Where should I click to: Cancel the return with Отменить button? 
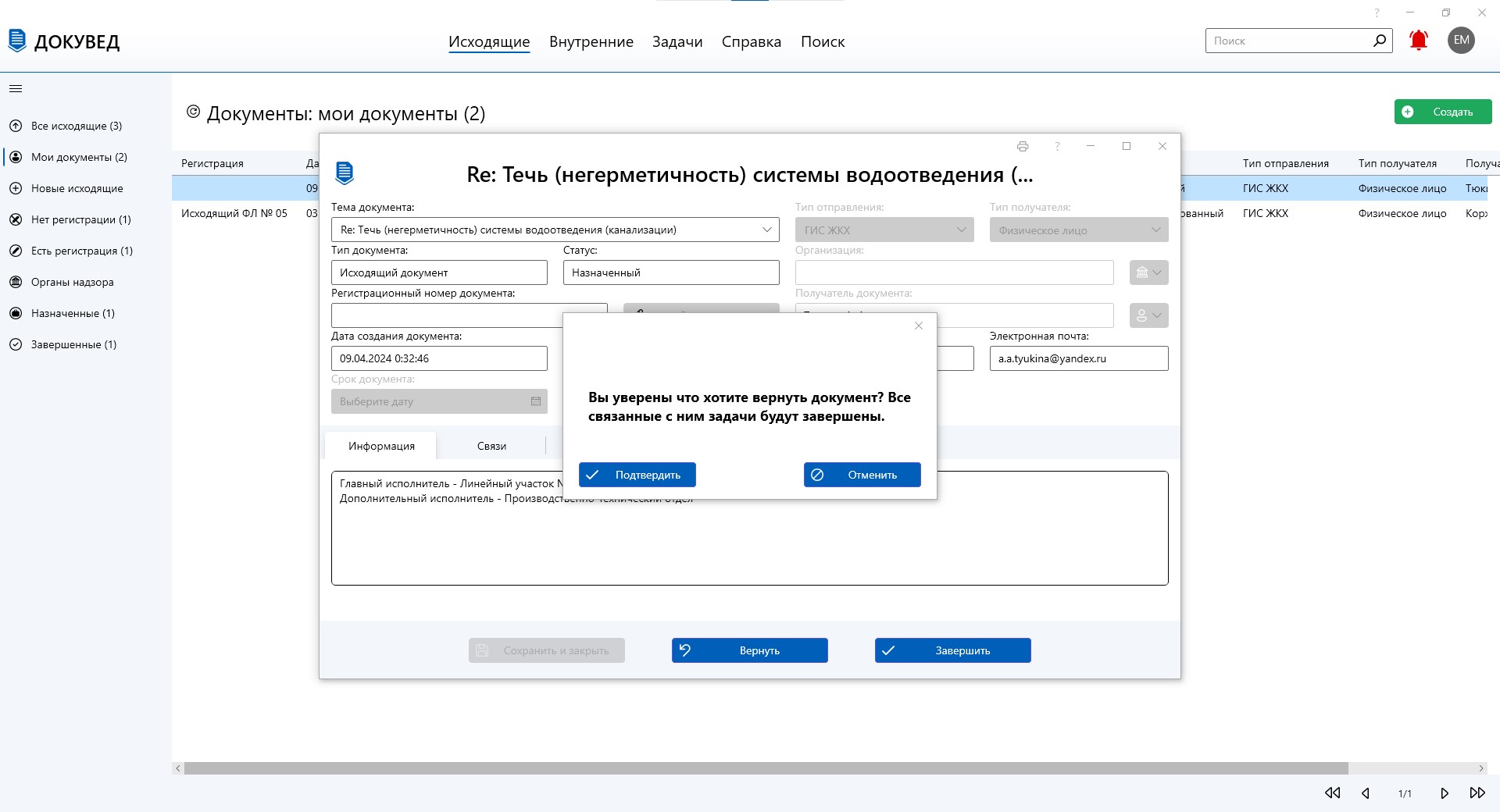click(x=862, y=475)
